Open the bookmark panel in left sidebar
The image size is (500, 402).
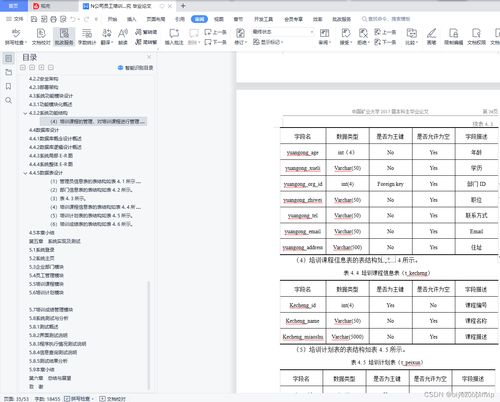coord(9,86)
